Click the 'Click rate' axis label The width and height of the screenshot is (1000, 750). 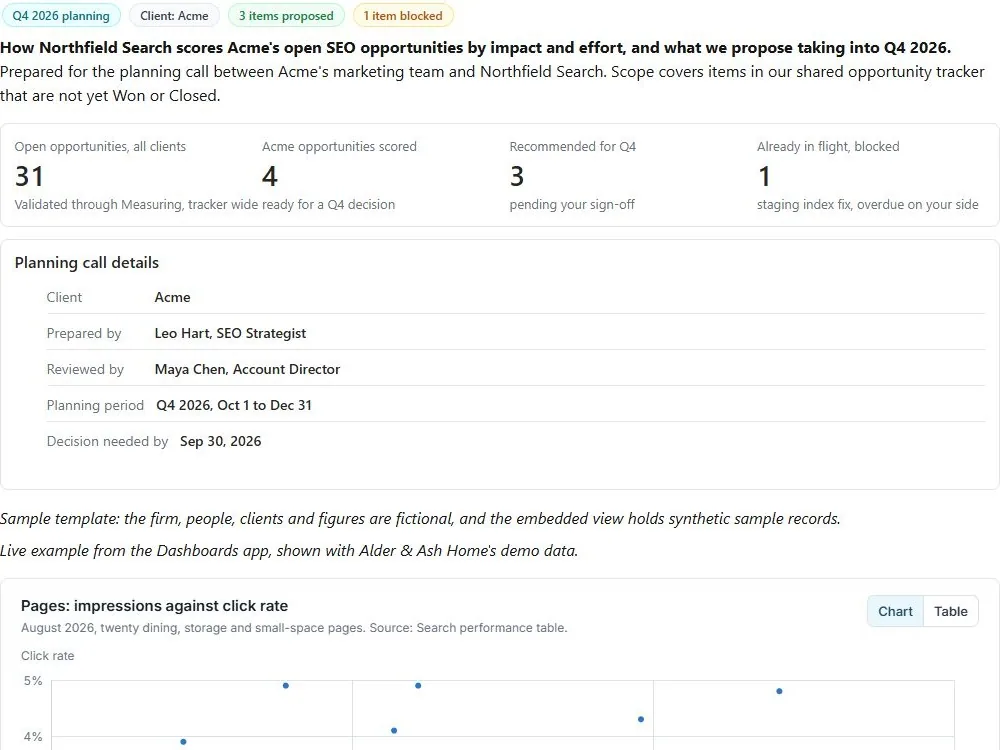(x=47, y=656)
